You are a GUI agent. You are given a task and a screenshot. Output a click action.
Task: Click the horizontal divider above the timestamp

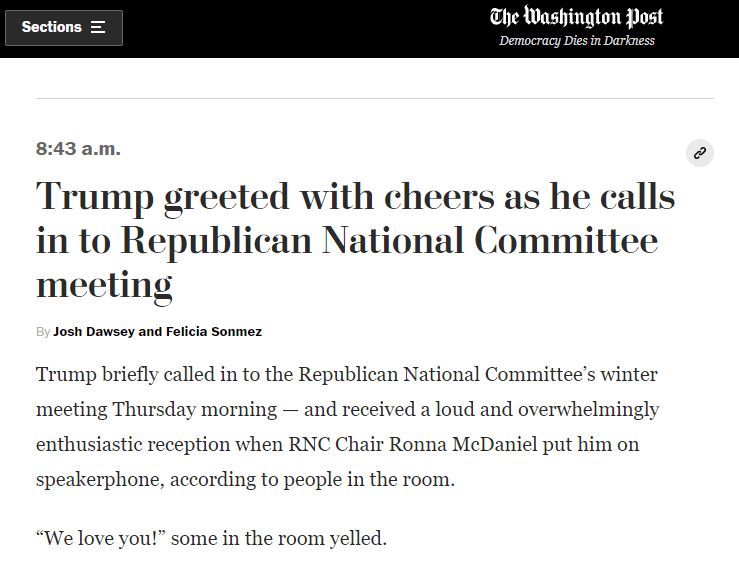(x=375, y=98)
